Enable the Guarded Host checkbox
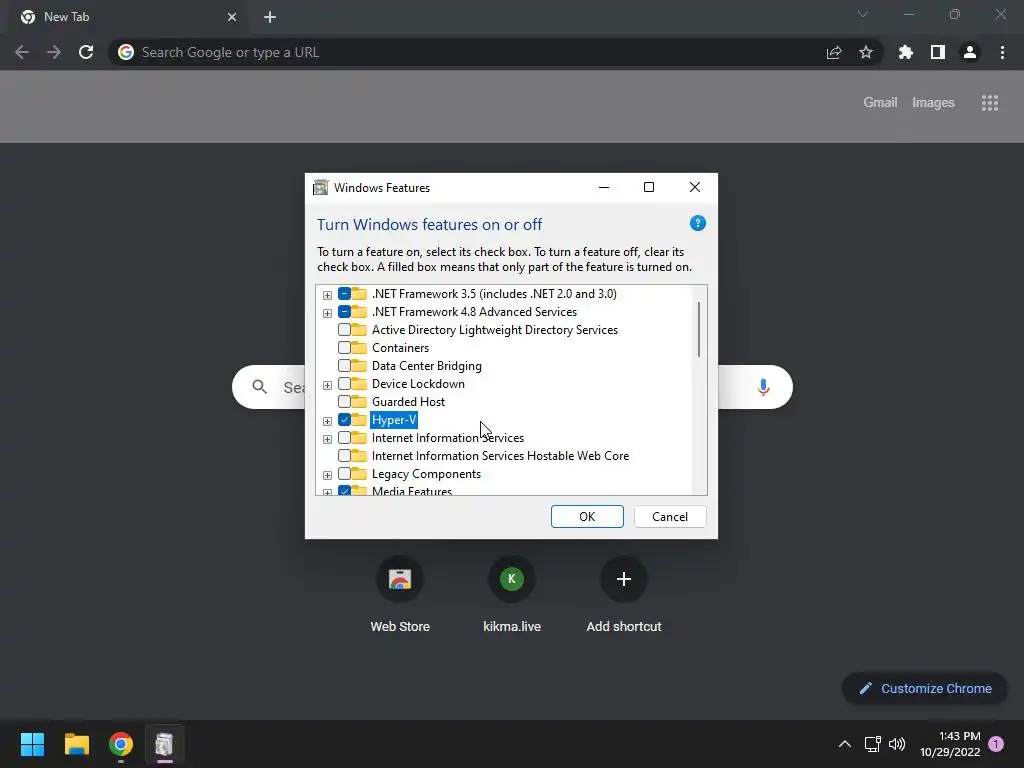This screenshot has height=768, width=1024. click(x=344, y=402)
